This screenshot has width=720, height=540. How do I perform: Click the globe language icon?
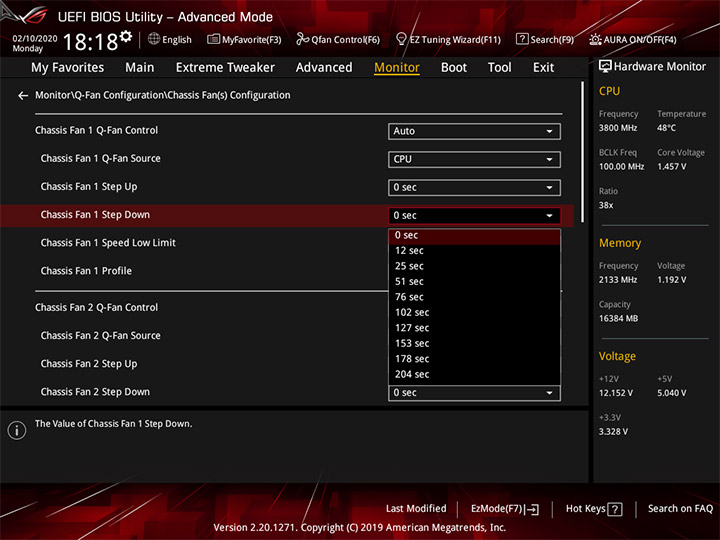(154, 39)
